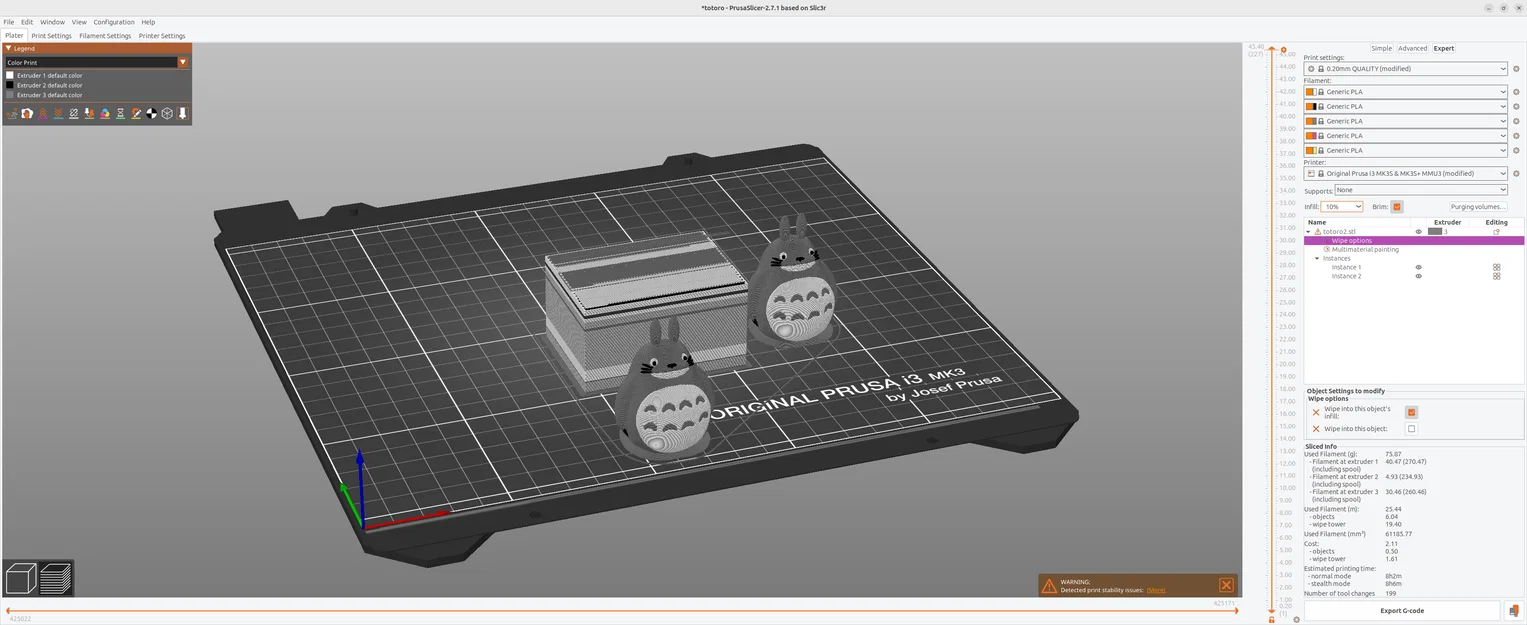The height and width of the screenshot is (625, 1527).
Task: Uncheck 'Wipe into this object's infill' checkbox
Action: coord(1411,412)
